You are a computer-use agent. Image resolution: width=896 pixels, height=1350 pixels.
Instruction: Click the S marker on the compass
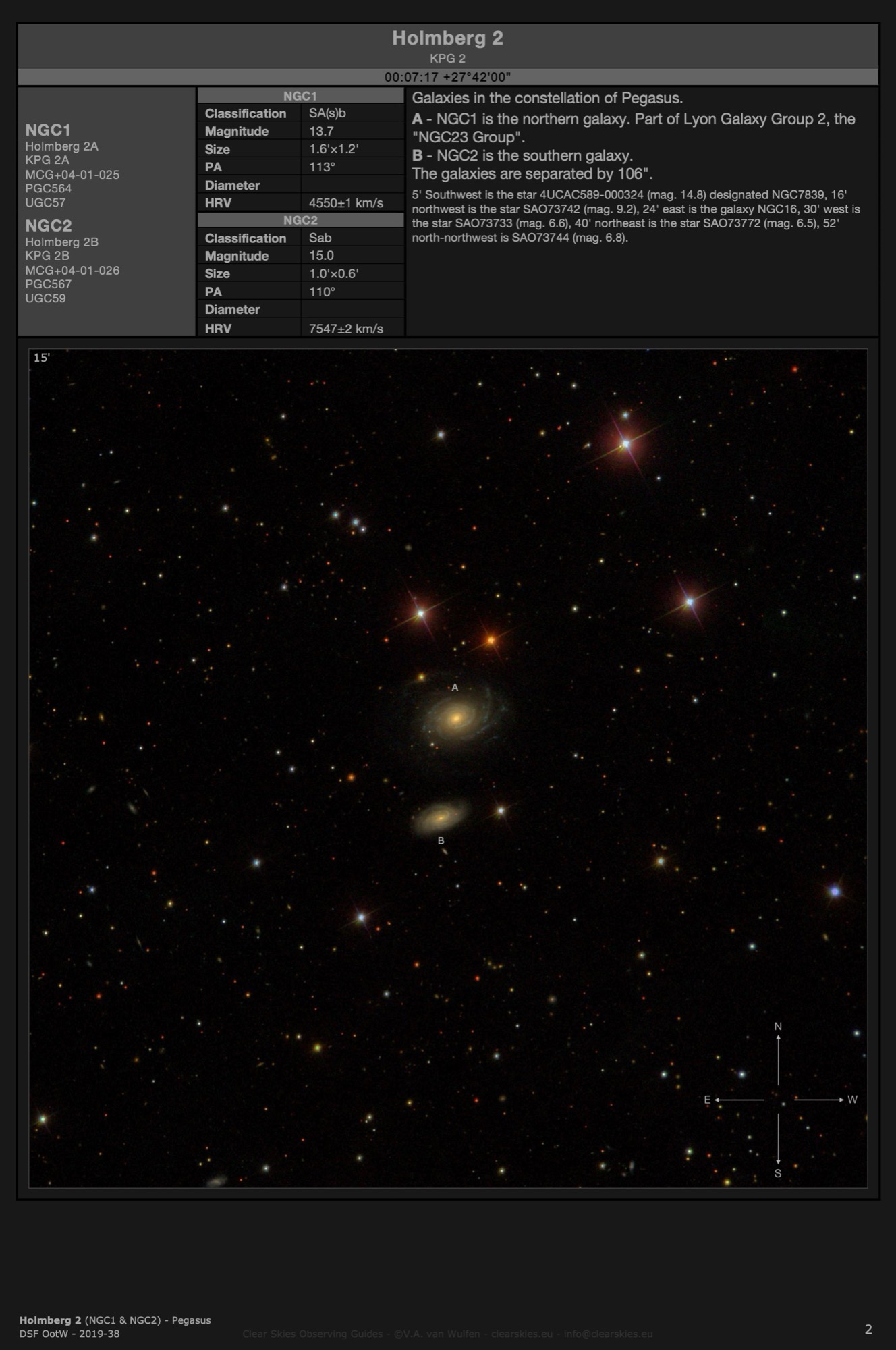coord(778,1174)
